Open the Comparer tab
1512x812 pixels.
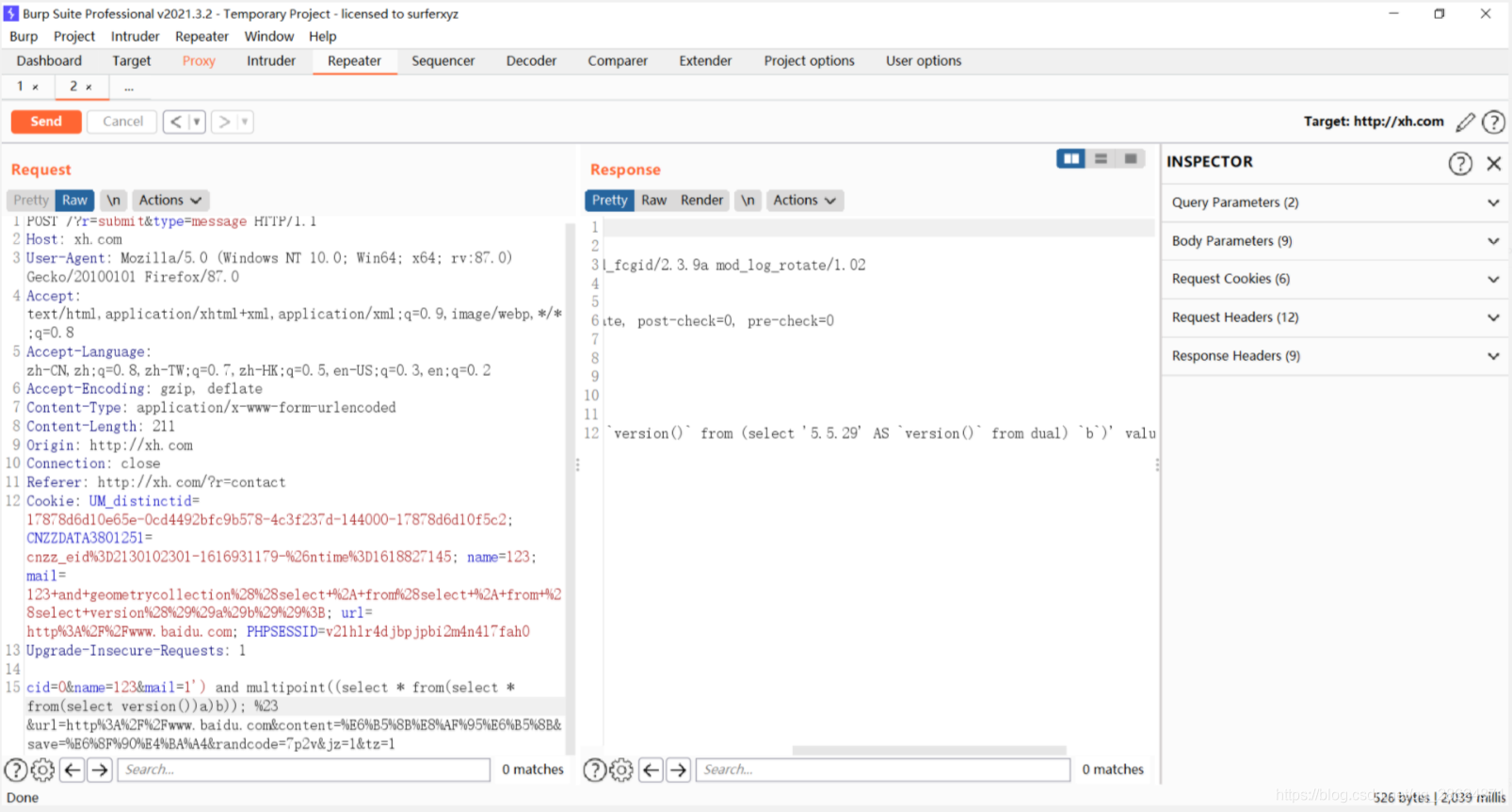618,61
